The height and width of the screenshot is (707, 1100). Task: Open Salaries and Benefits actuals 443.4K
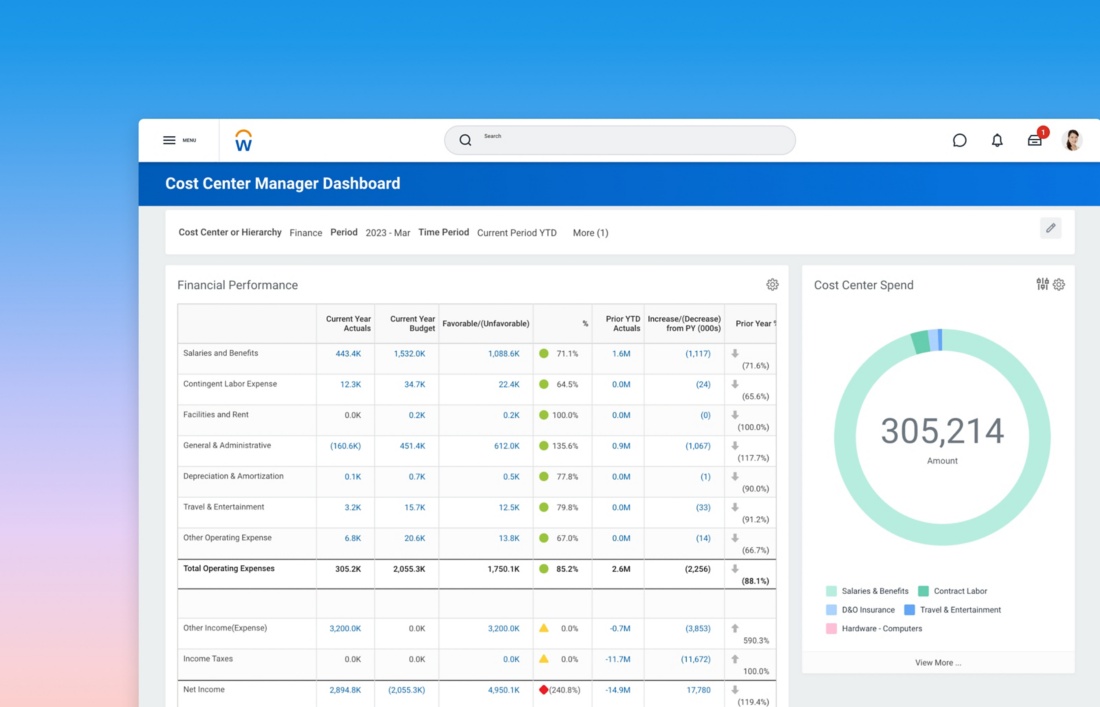[x=348, y=354]
